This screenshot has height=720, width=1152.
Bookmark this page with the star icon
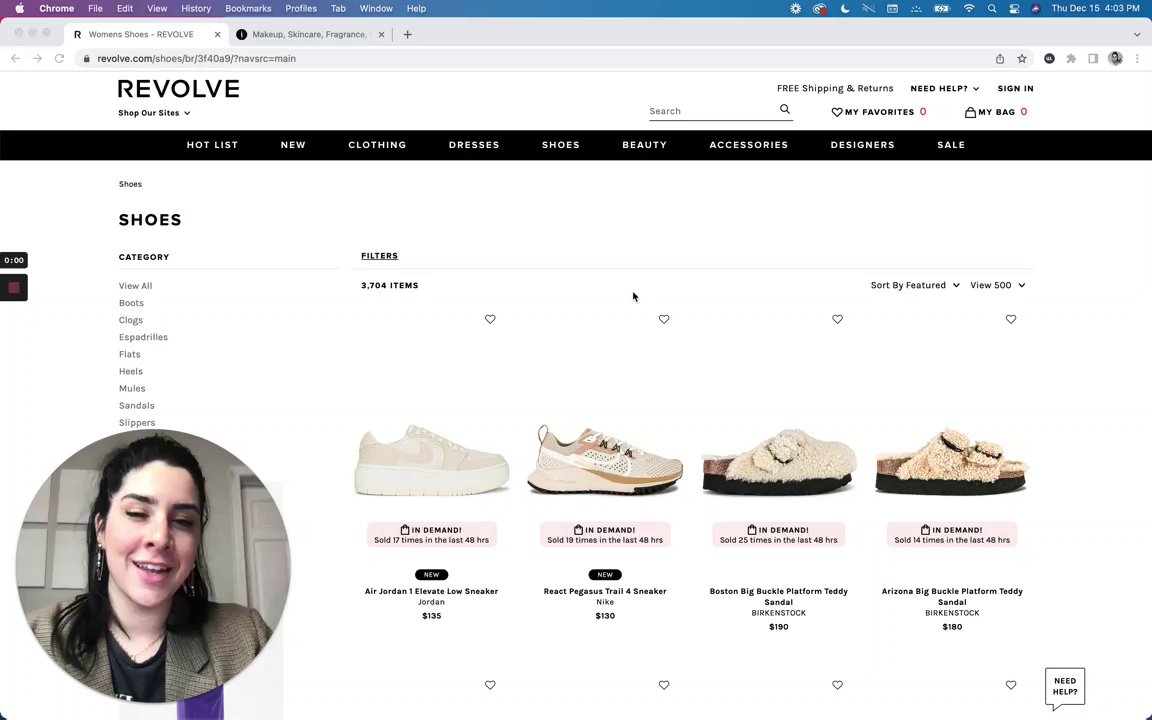click(1021, 59)
